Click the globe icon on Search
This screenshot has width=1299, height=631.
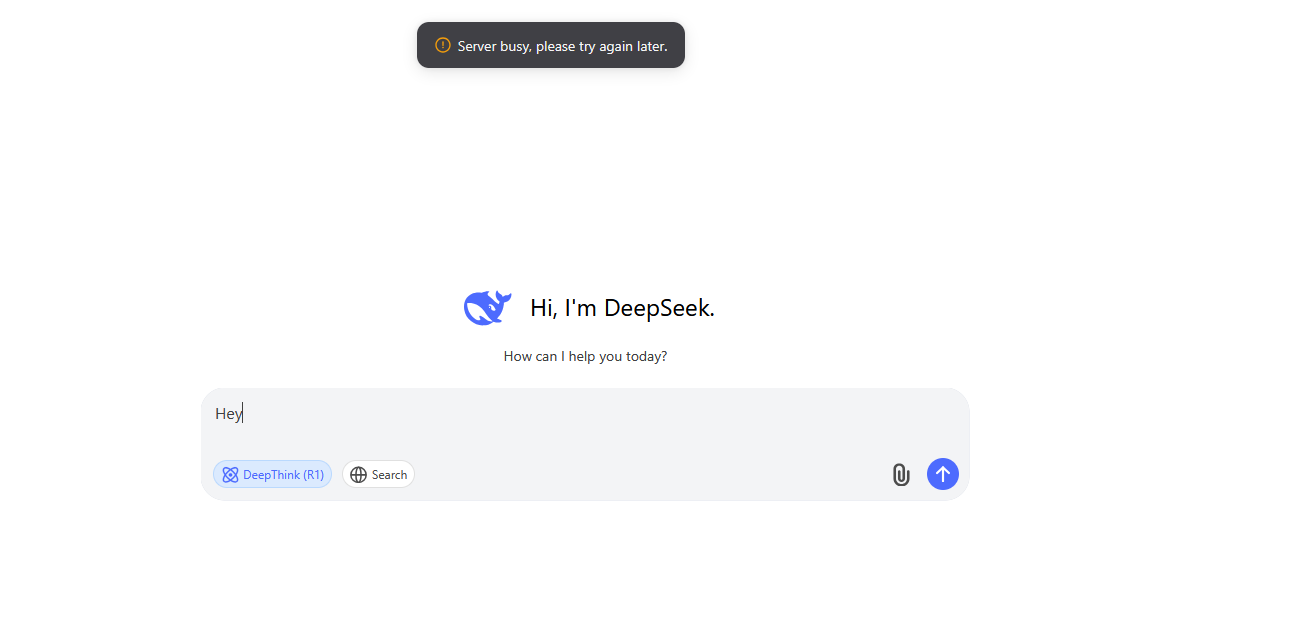click(358, 475)
